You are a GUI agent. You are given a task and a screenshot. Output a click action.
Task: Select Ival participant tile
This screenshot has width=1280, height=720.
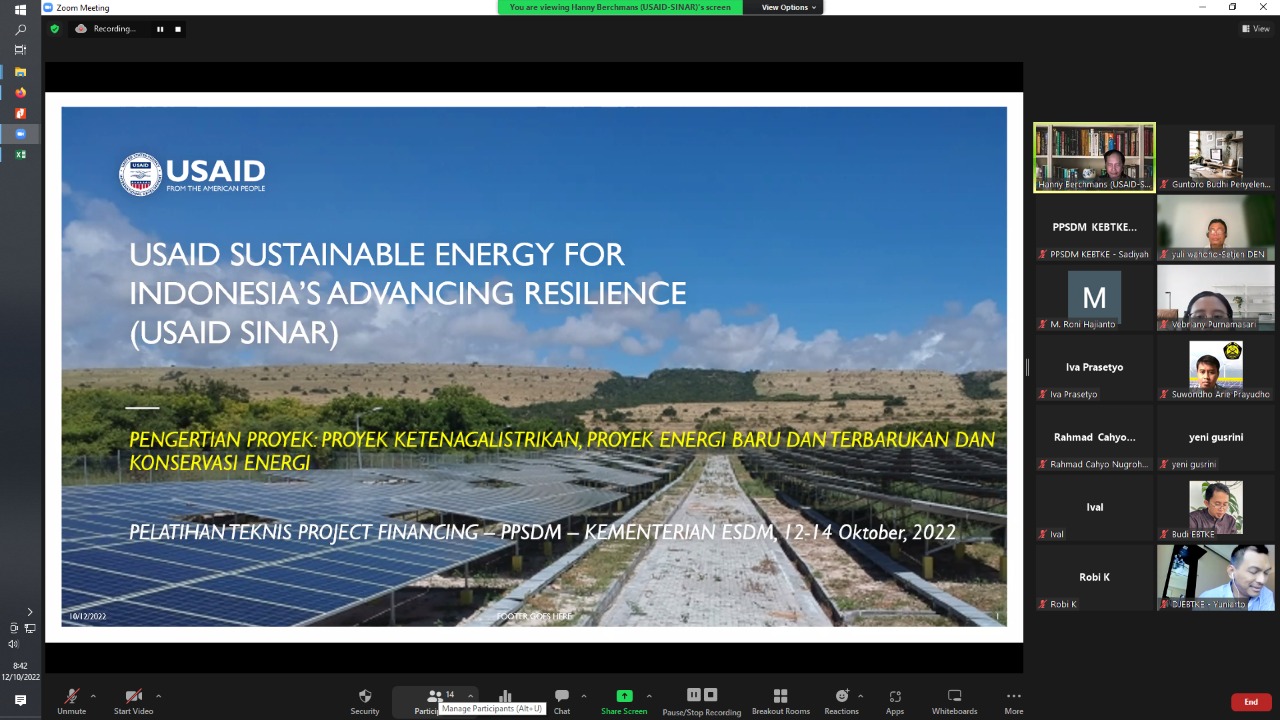tap(1094, 507)
